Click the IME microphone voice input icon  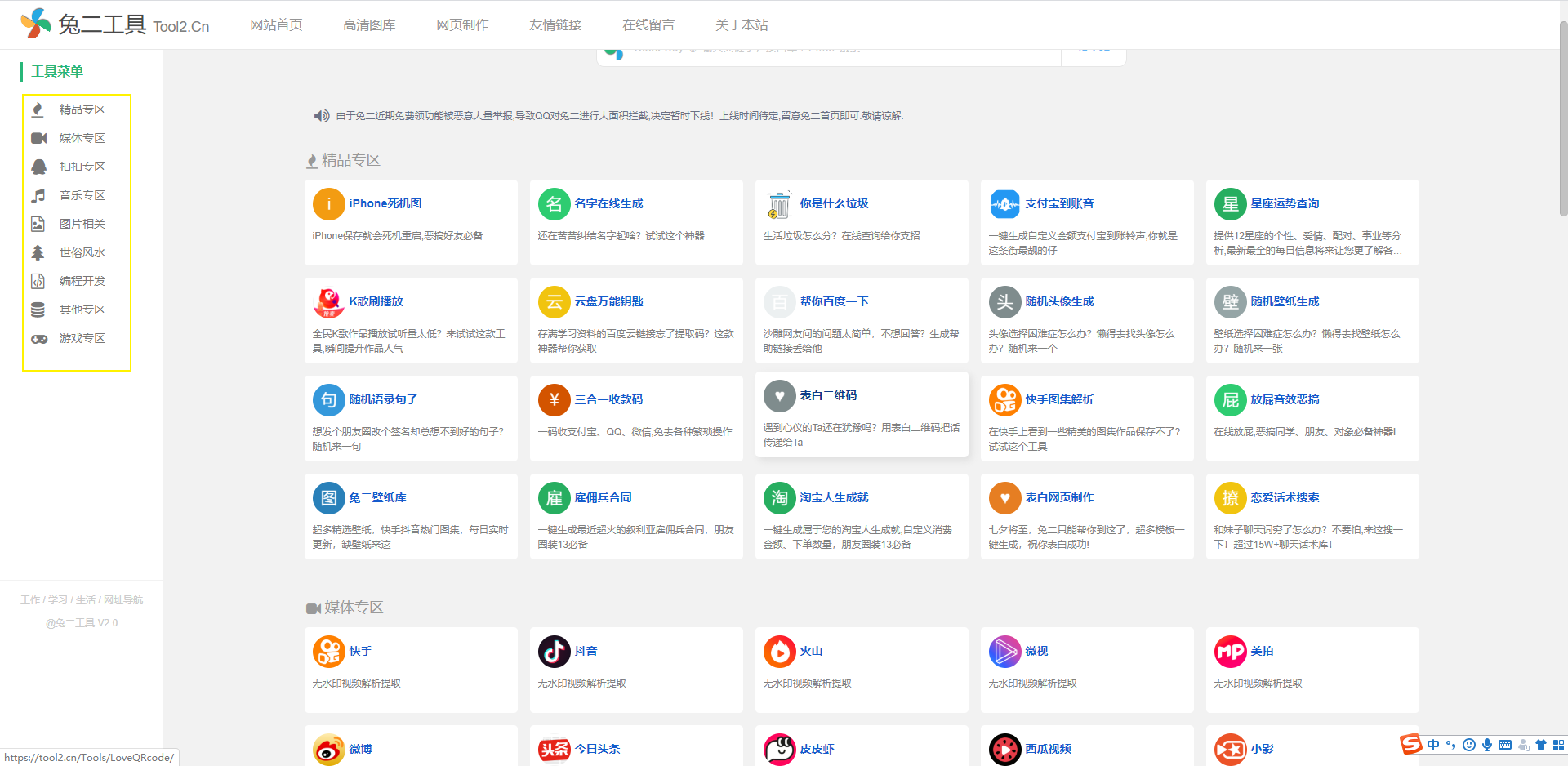click(1487, 745)
